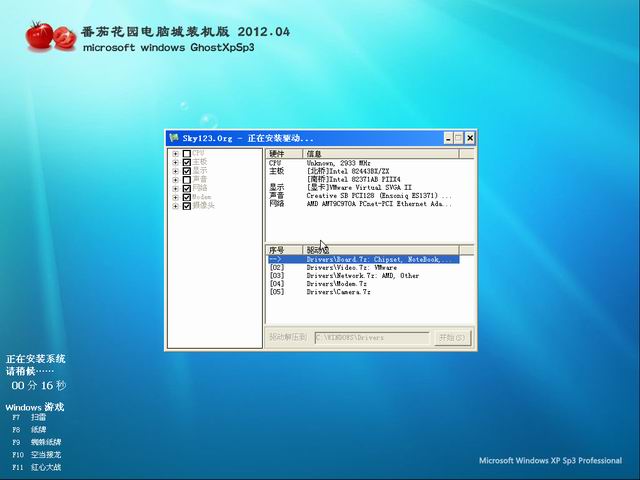640x480 pixels.
Task: Uncheck the 摄像头 driver checkbox
Action: 187,206
